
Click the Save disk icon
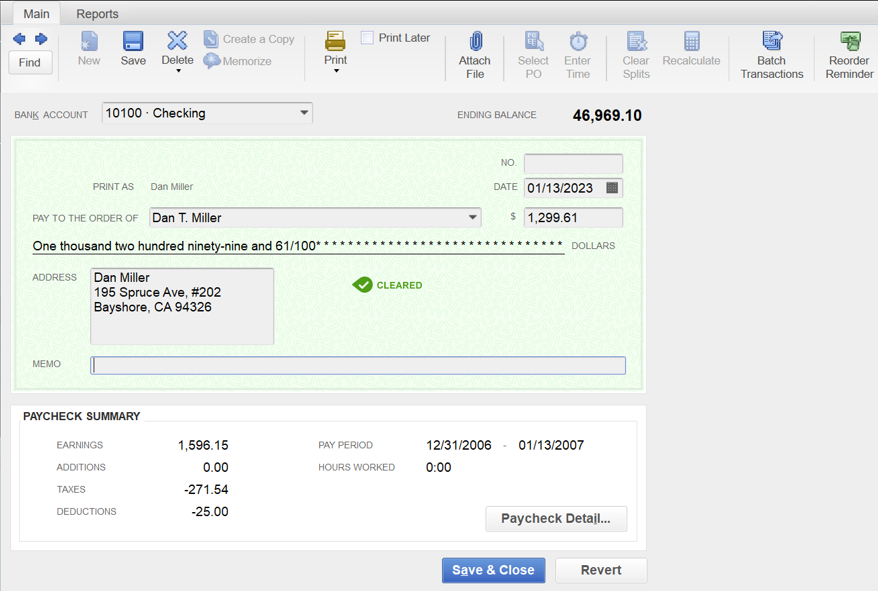(133, 41)
